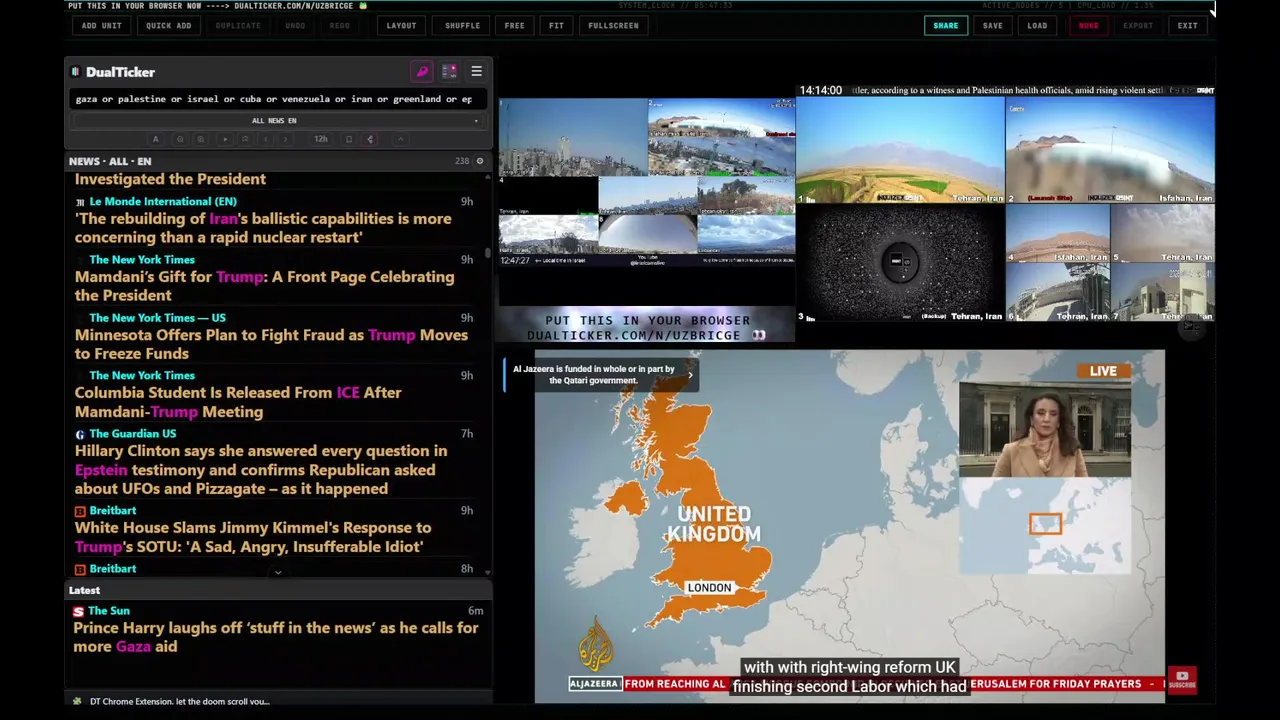Open the LAYOUT menu
This screenshot has height=720, width=1280.
click(x=401, y=26)
